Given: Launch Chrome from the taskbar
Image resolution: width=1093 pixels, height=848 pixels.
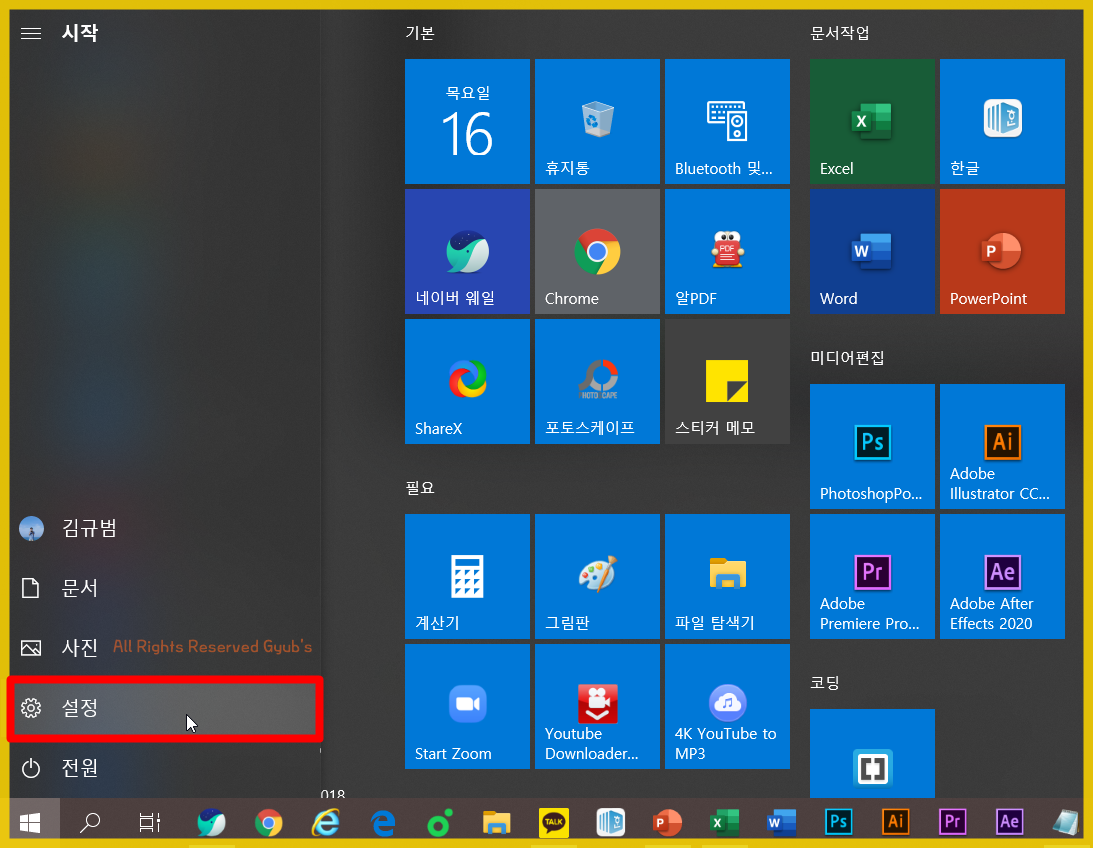Looking at the screenshot, I should click(x=268, y=823).
